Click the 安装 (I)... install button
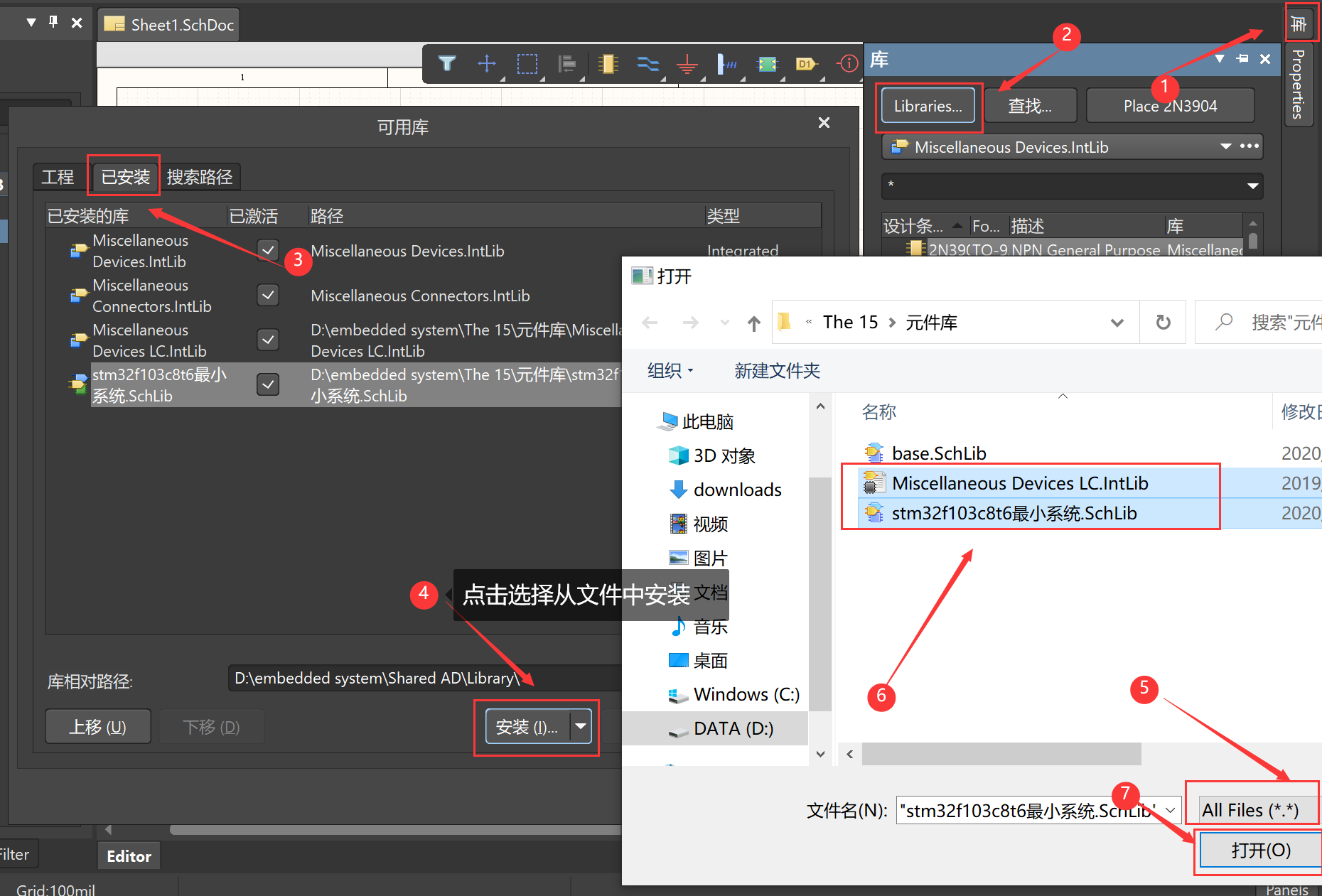 tap(527, 726)
